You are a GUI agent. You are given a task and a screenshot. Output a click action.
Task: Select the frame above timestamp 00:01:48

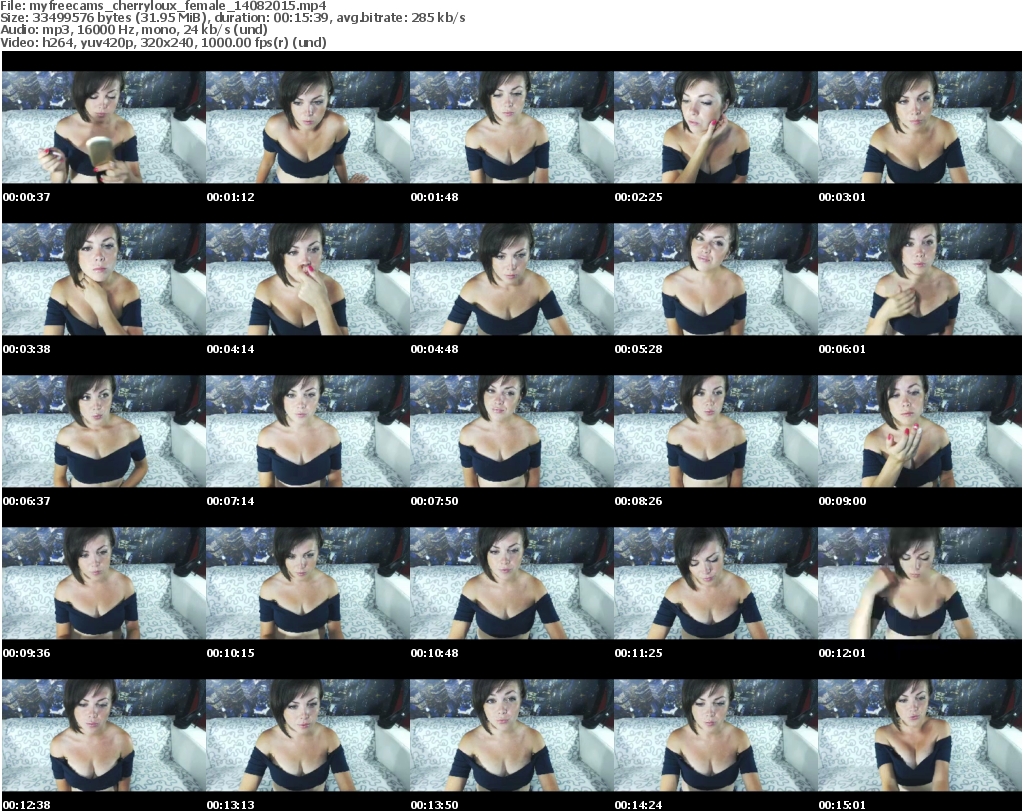pyautogui.click(x=511, y=127)
